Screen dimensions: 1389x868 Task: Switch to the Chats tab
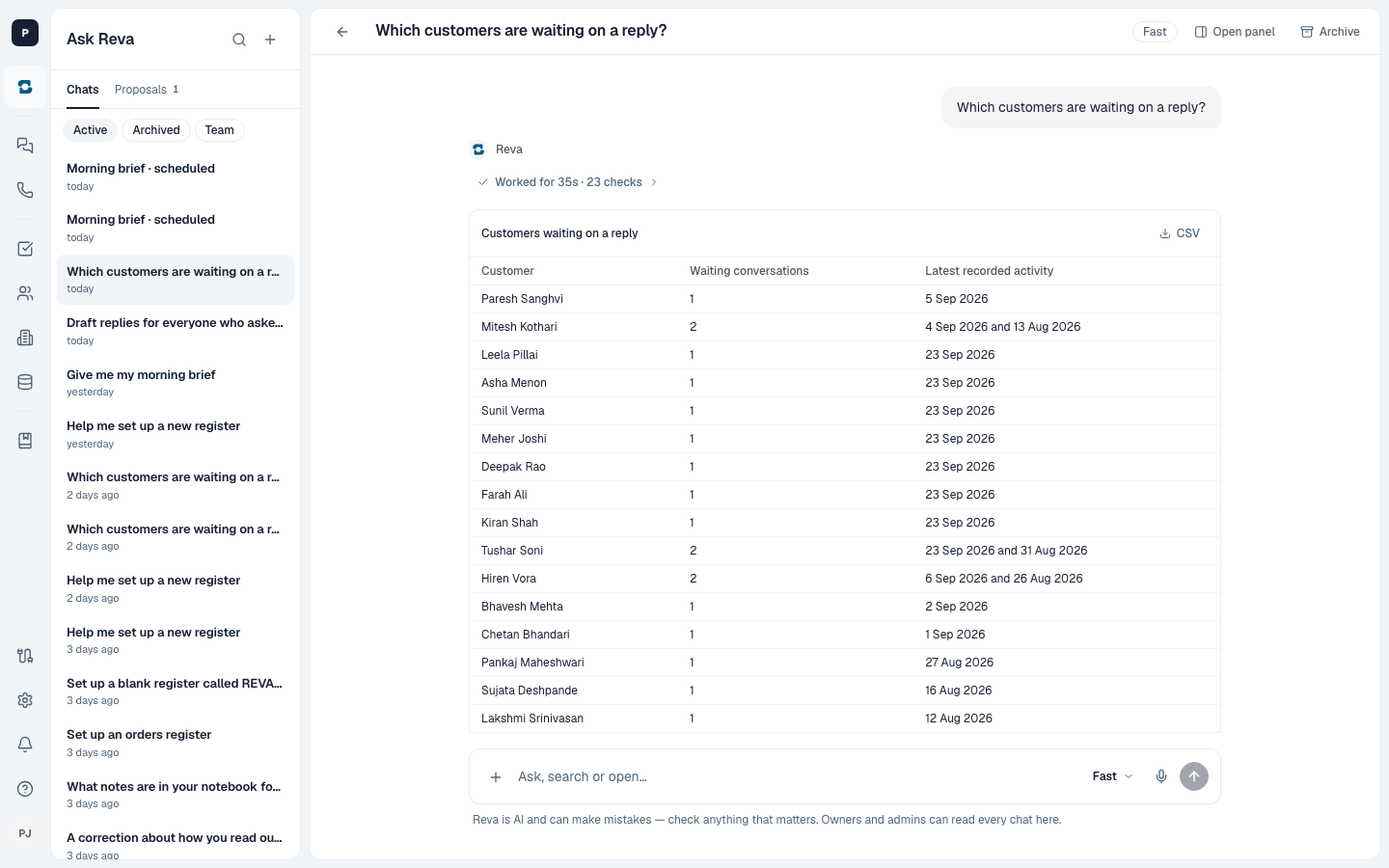pos(83,90)
